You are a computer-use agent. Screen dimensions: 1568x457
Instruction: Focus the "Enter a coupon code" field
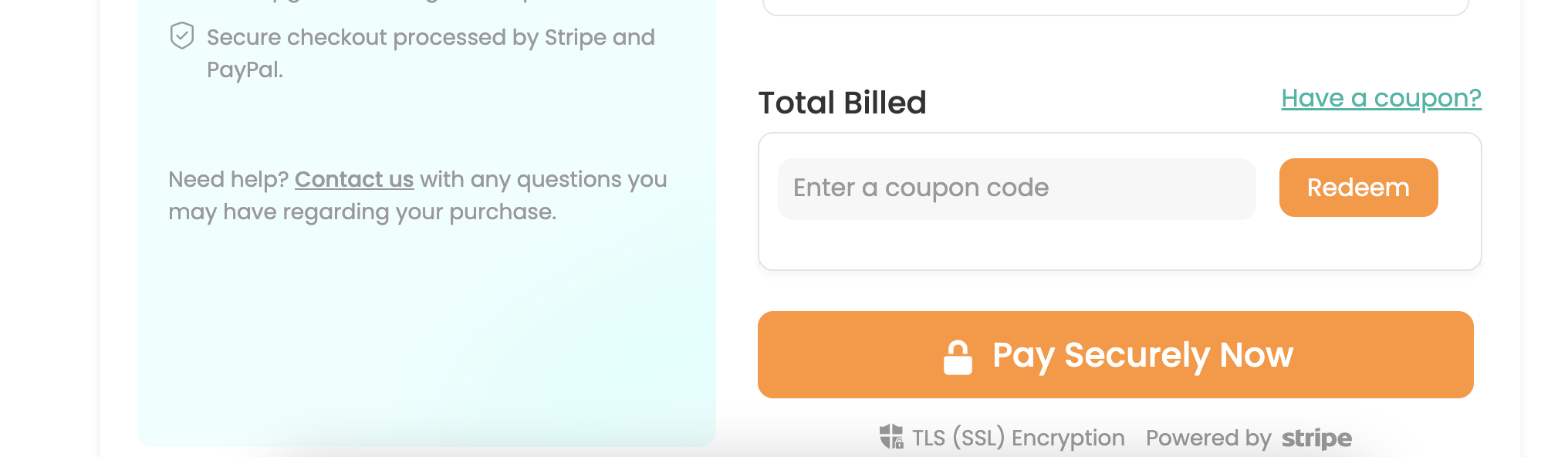point(1016,188)
